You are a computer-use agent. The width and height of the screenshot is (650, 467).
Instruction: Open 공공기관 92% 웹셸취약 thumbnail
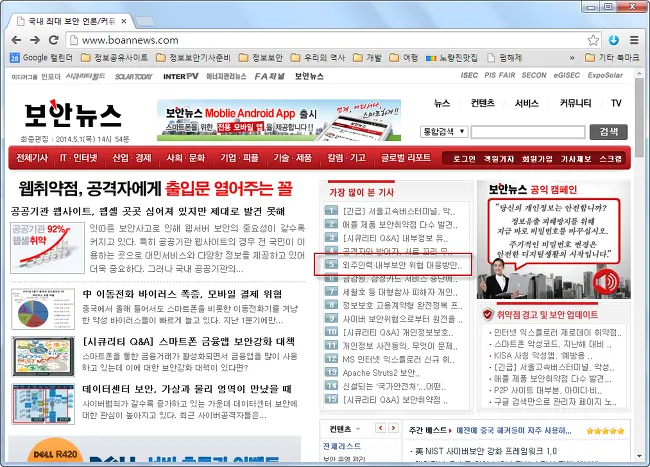point(47,248)
